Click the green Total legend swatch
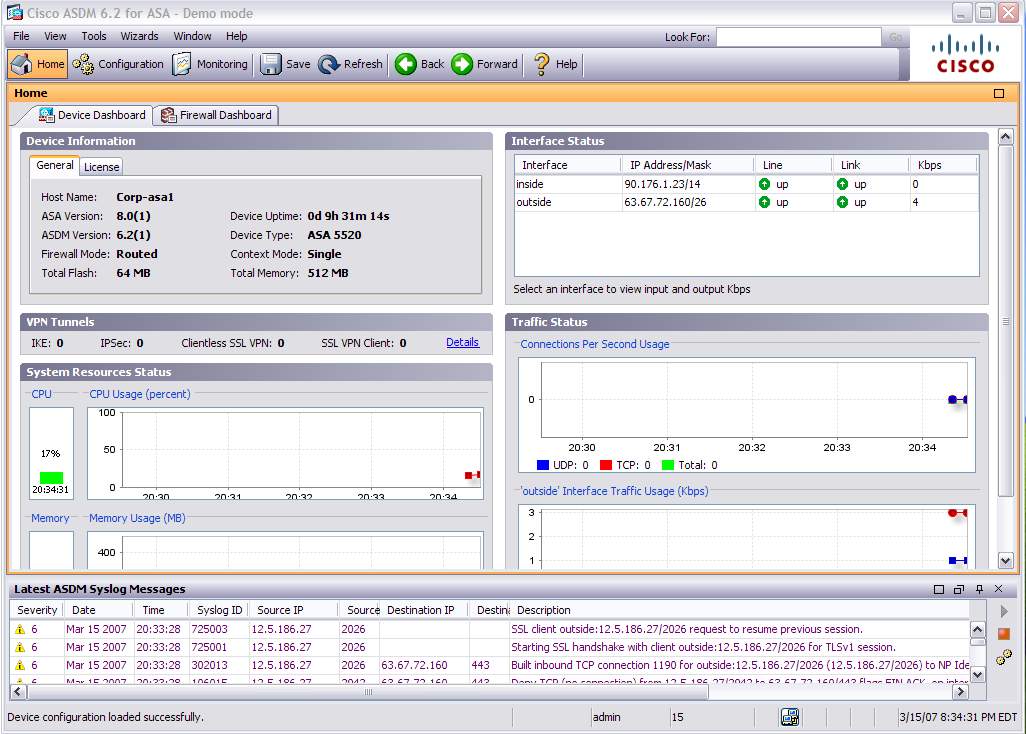This screenshot has width=1026, height=734. (668, 465)
